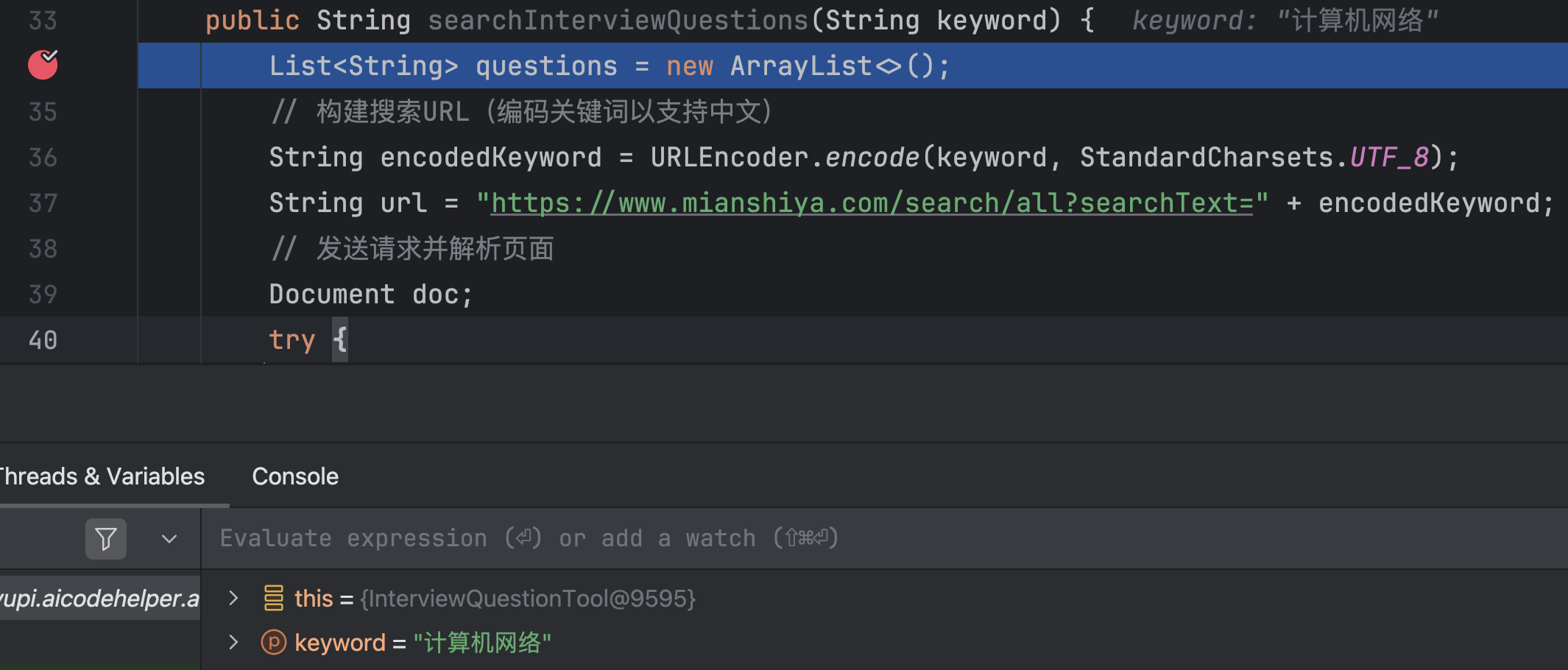1568x670 pixels.
Task: Remove the breakpoint on the ArrayList line
Action: pyautogui.click(x=43, y=65)
